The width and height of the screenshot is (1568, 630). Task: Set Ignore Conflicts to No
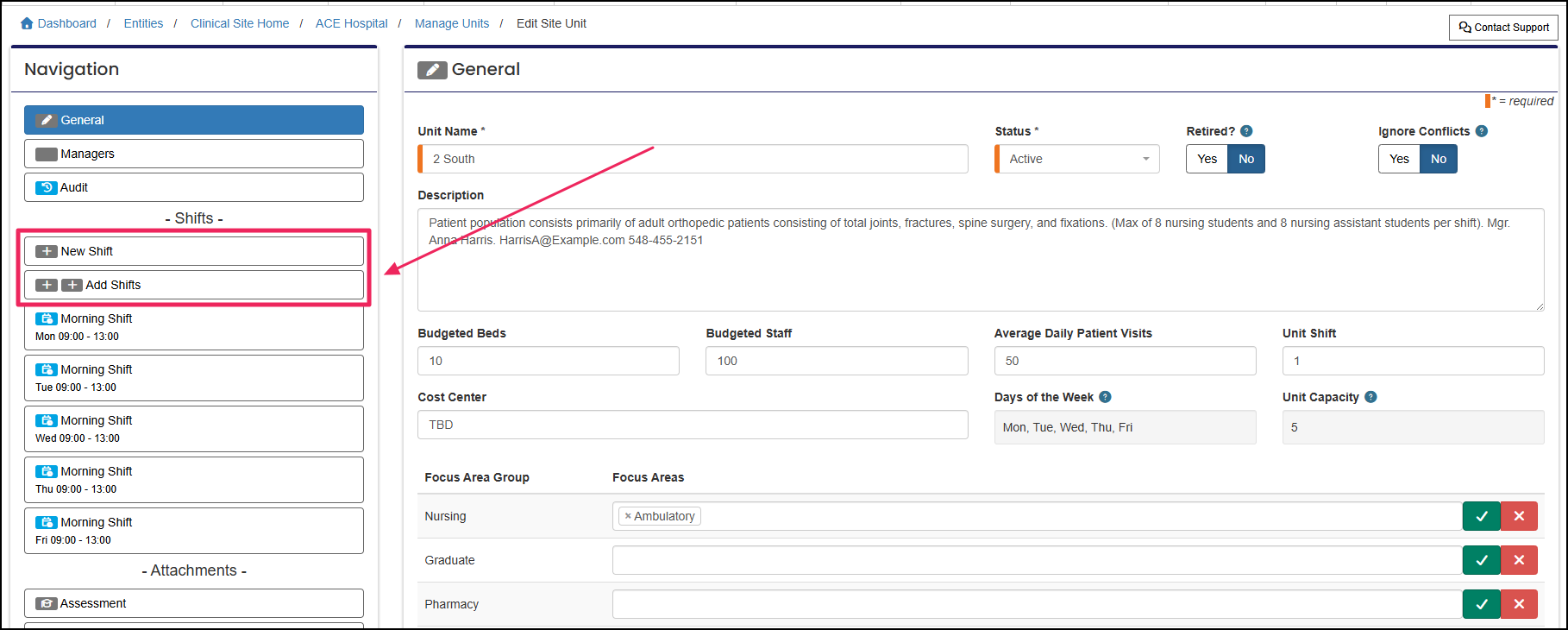[x=1439, y=159]
